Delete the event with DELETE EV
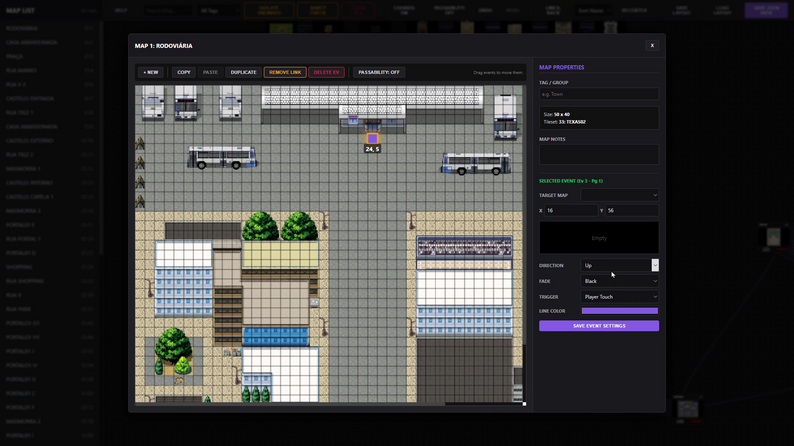Screen dimensions: 794x446 327,72
